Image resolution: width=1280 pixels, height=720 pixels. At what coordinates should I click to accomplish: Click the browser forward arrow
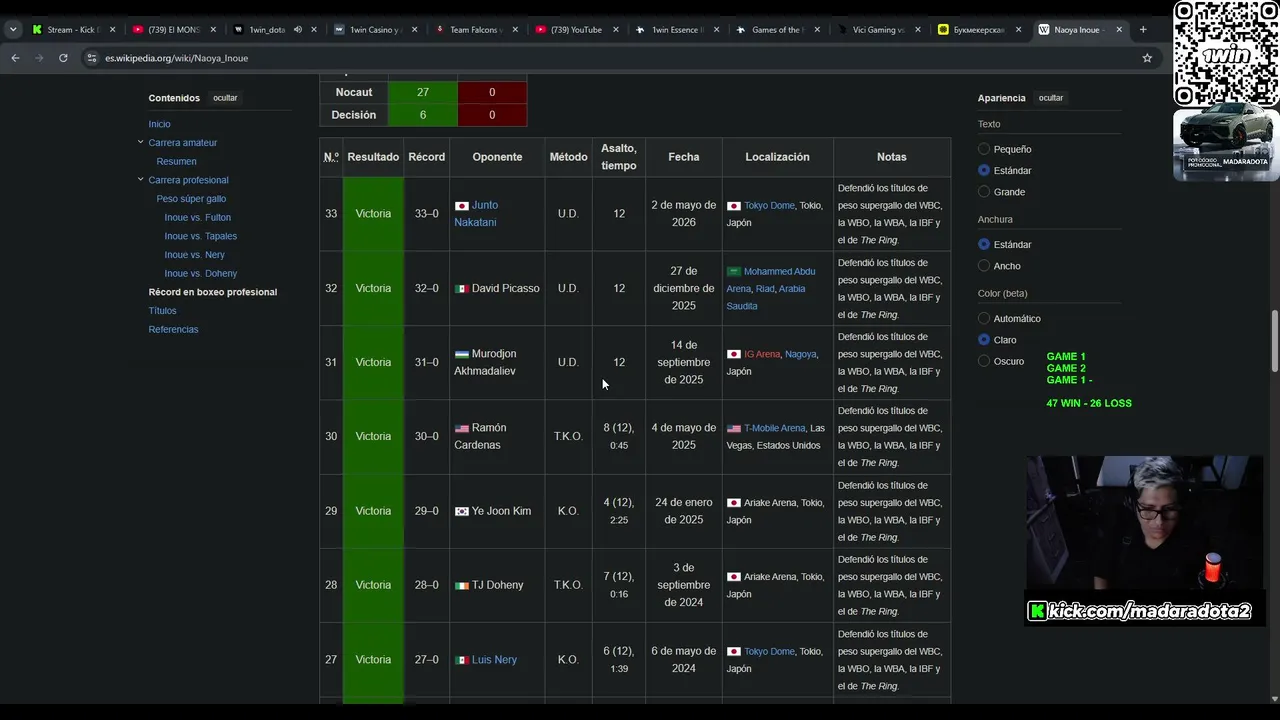tap(39, 58)
